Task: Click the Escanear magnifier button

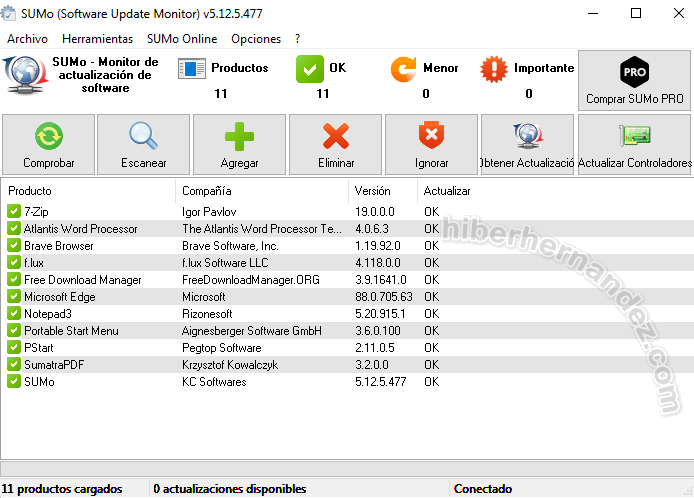Action: click(143, 144)
